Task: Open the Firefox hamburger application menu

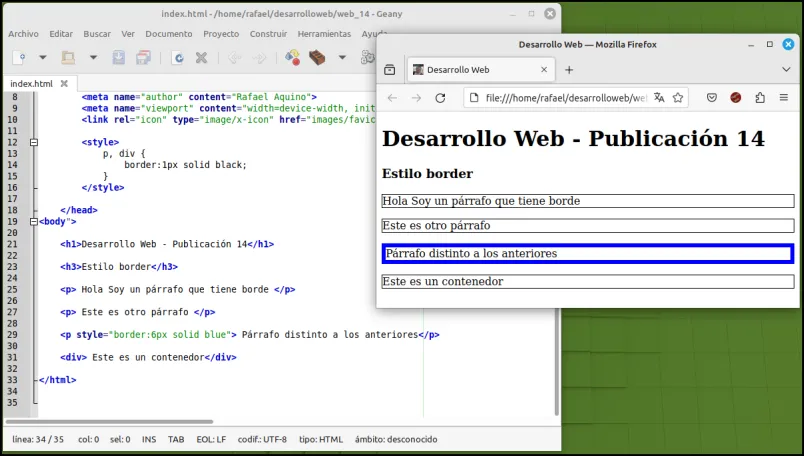Action: (x=783, y=97)
